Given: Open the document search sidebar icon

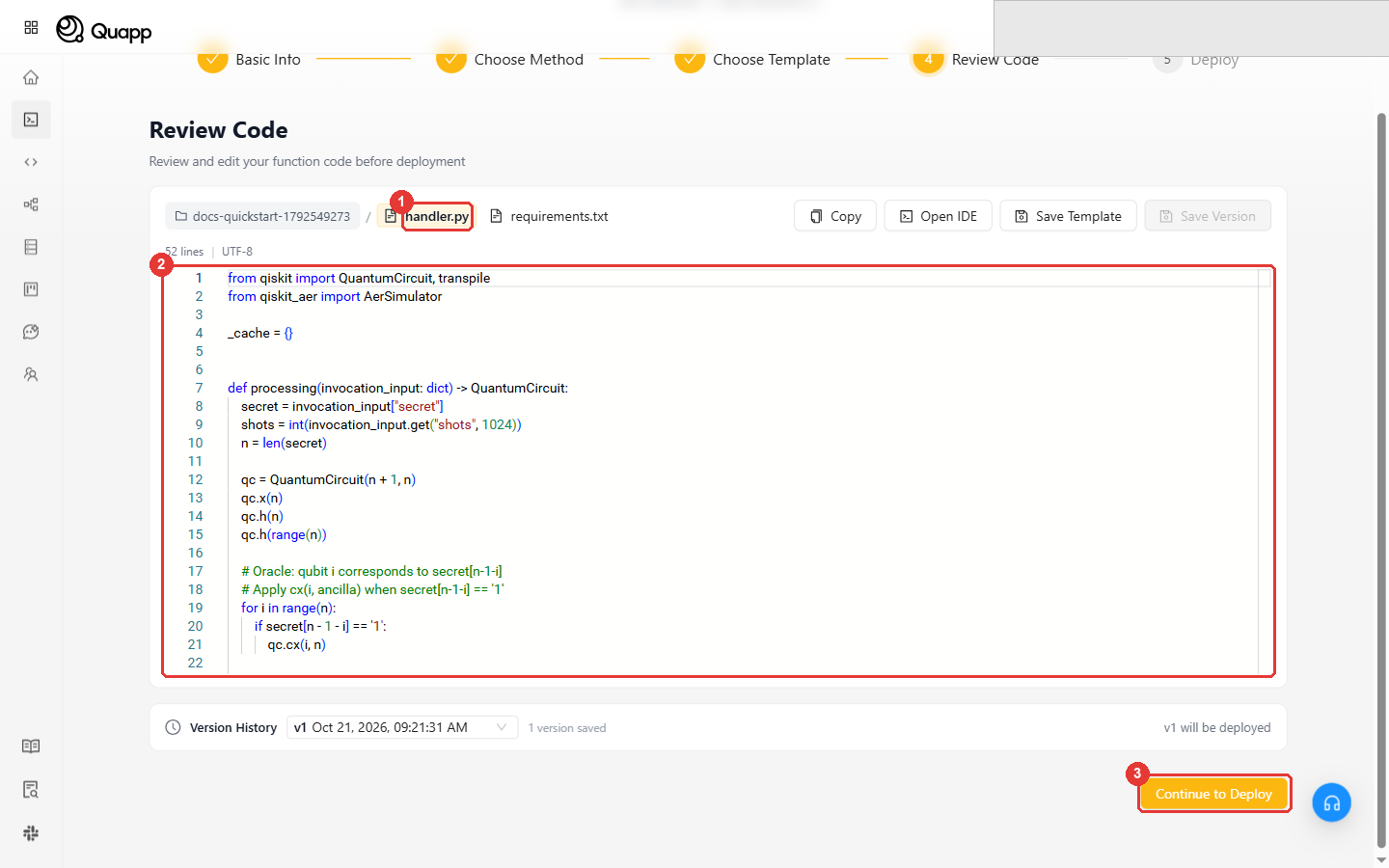Looking at the screenshot, I should (31, 790).
